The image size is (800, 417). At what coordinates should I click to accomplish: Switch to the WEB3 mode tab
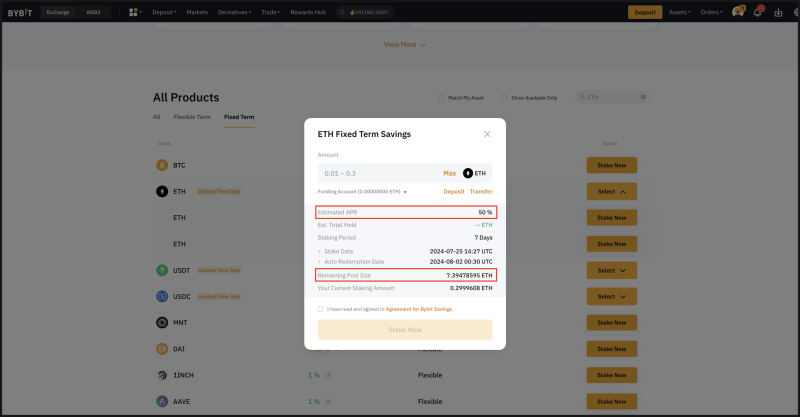tap(93, 12)
